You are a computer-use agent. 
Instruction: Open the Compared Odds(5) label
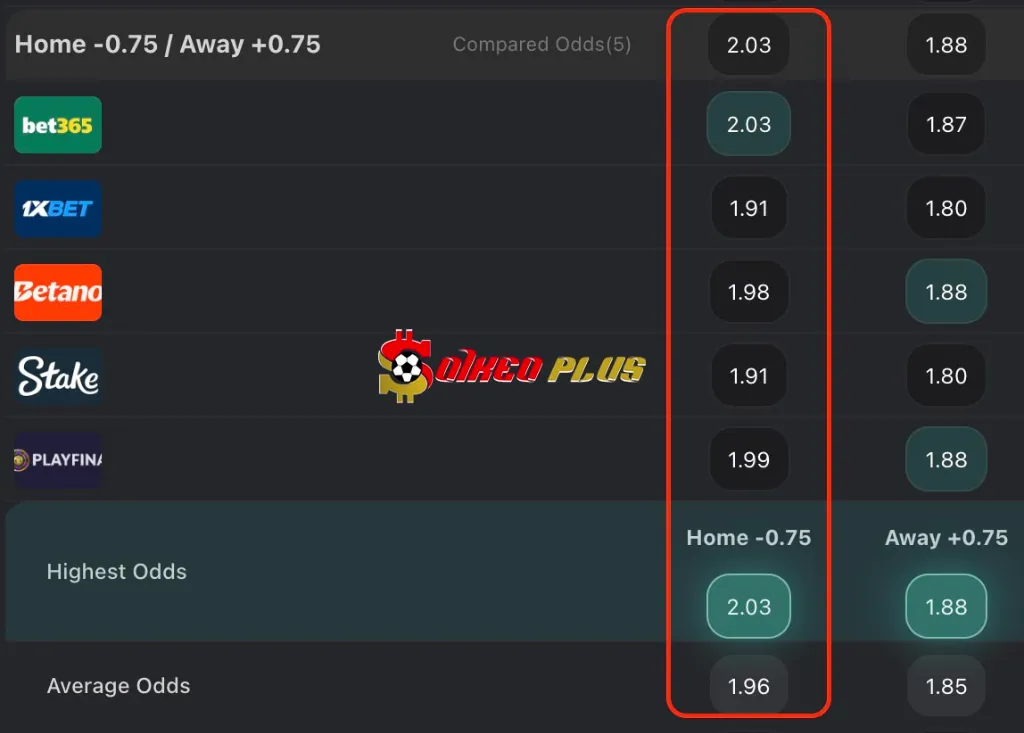click(x=542, y=44)
